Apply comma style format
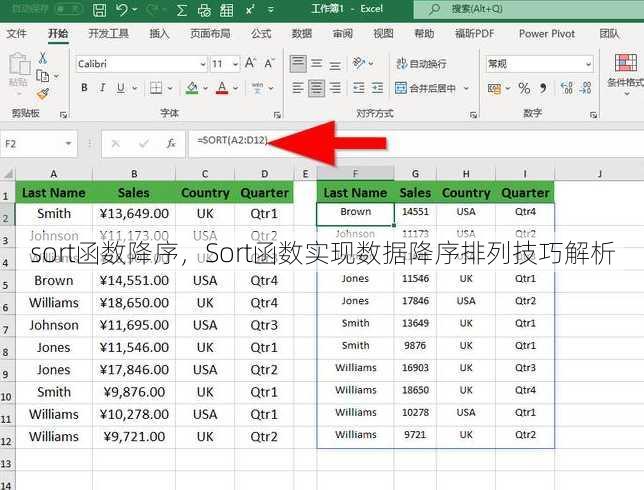The height and width of the screenshot is (490, 644). 543,88
